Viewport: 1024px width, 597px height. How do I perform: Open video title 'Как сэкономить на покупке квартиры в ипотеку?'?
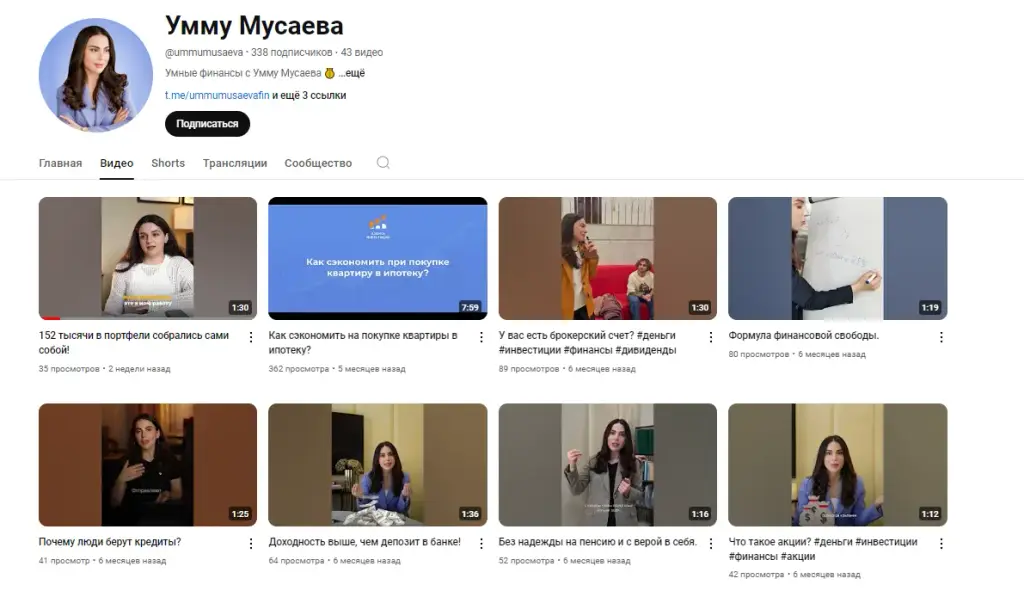click(x=362, y=342)
